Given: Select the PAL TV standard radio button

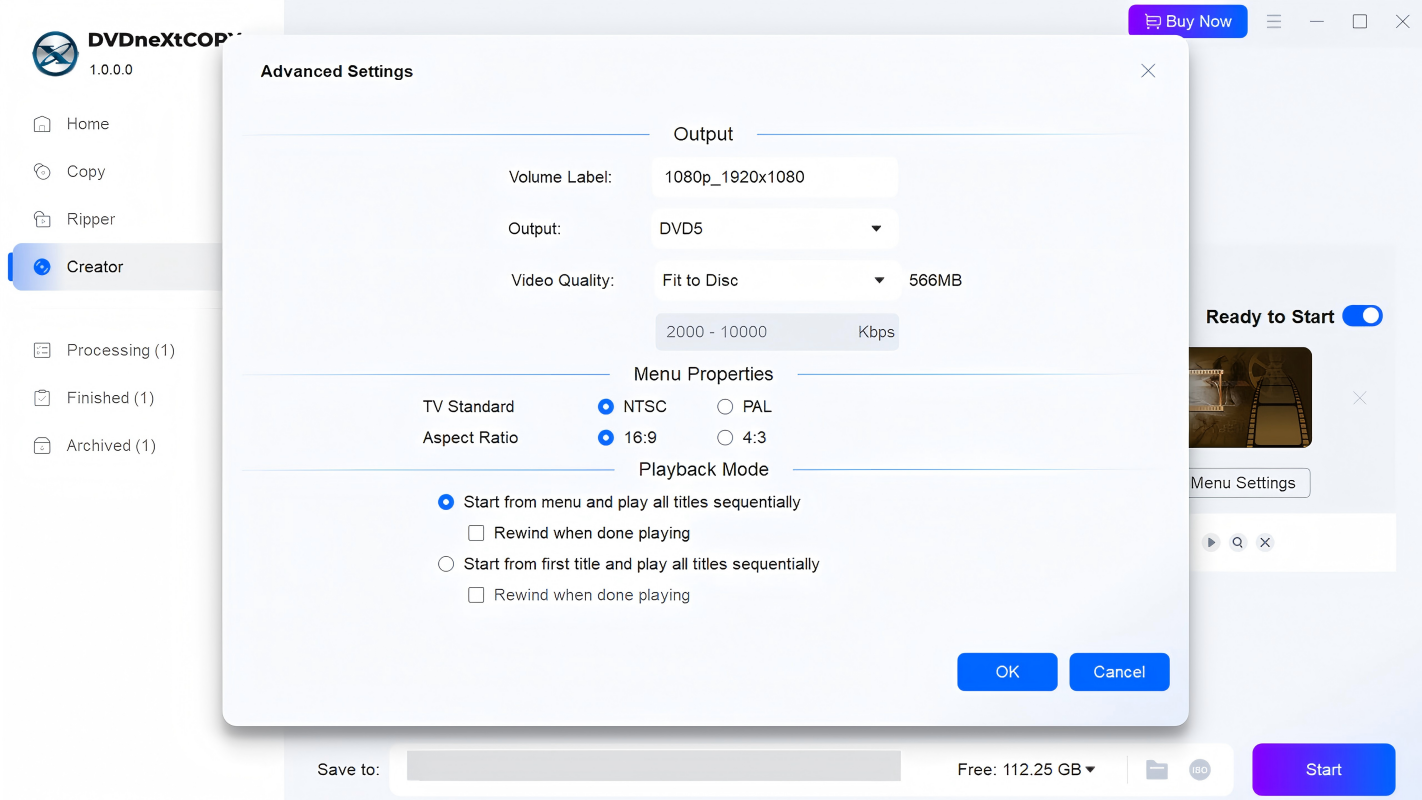Looking at the screenshot, I should coord(725,407).
